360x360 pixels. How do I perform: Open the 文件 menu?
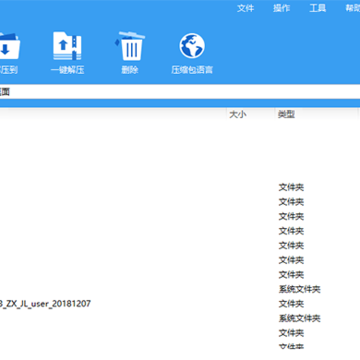[x=246, y=8]
